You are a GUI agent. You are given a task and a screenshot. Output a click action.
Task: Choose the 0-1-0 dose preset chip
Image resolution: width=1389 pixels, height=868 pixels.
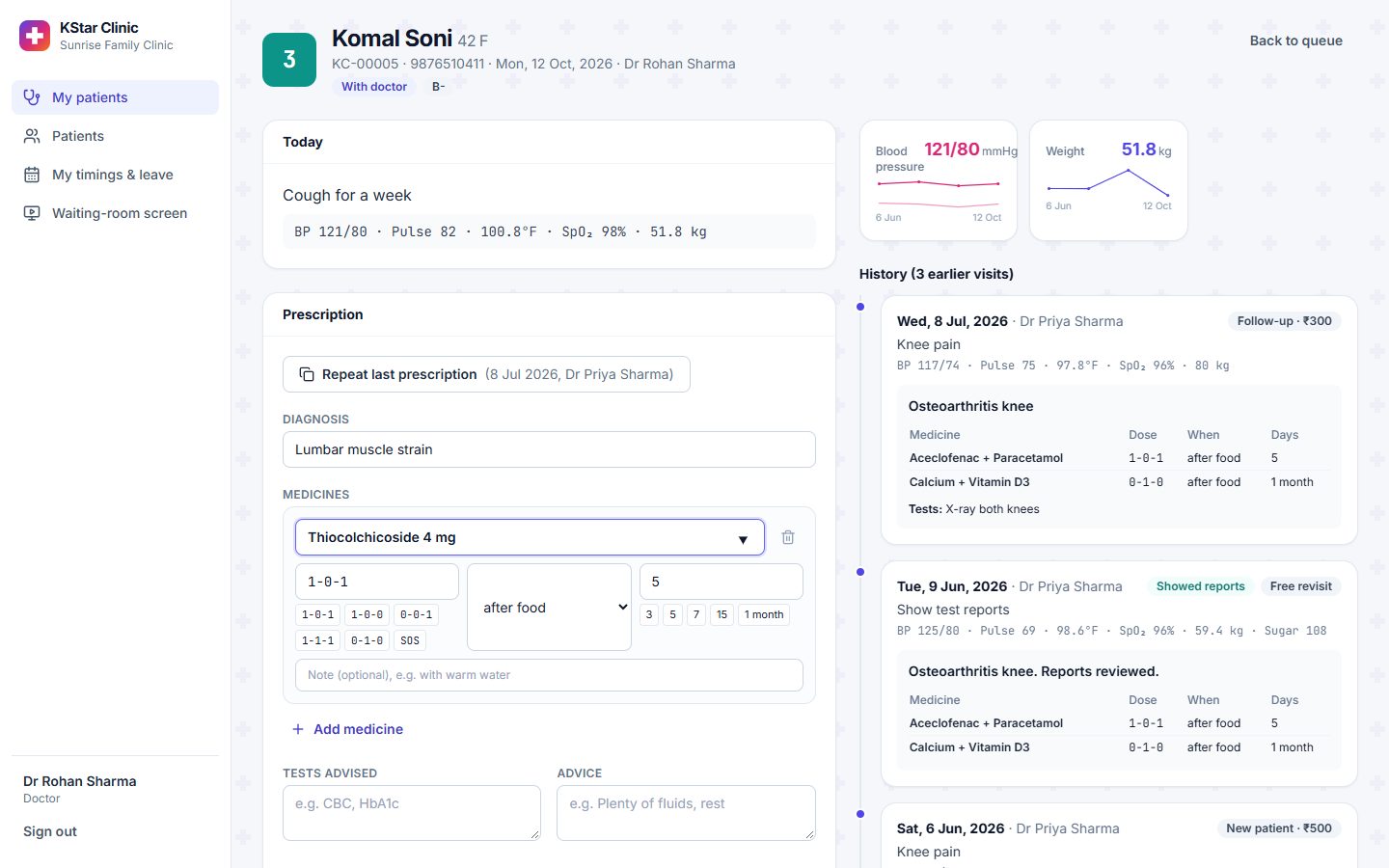pyautogui.click(x=367, y=640)
